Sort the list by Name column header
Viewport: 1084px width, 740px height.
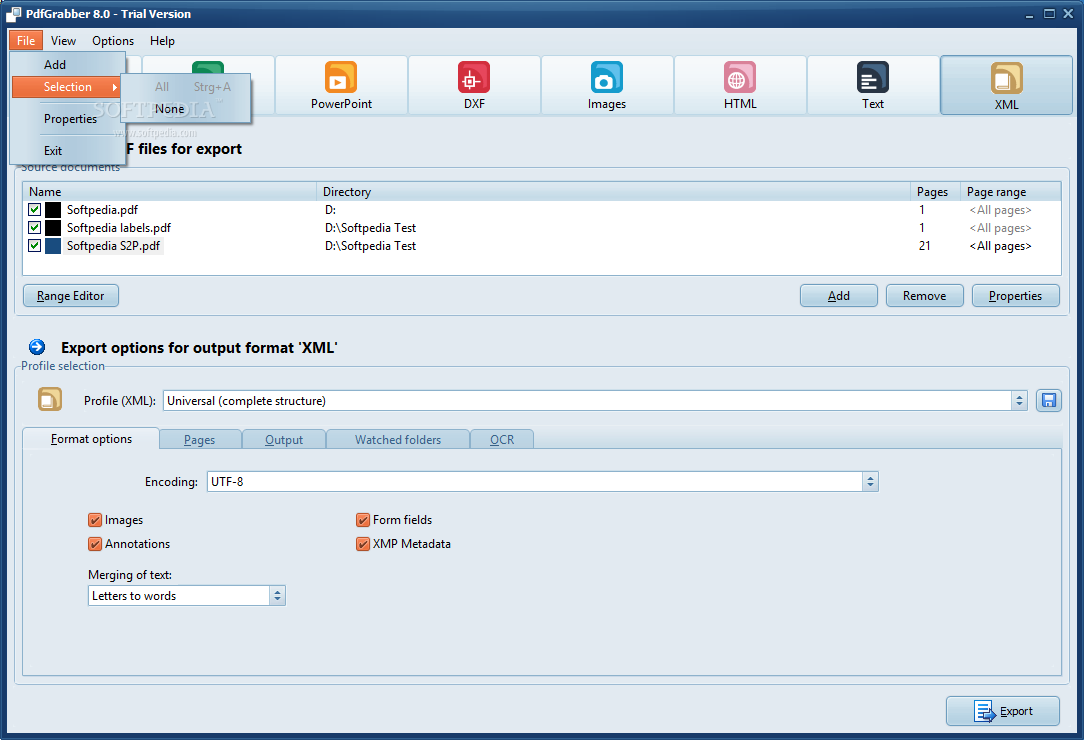click(170, 192)
